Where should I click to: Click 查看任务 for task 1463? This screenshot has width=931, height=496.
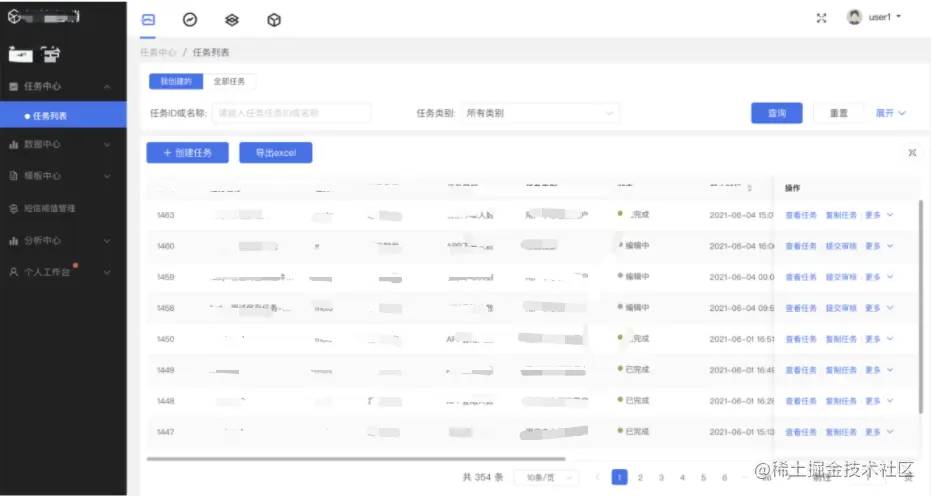[x=801, y=215]
